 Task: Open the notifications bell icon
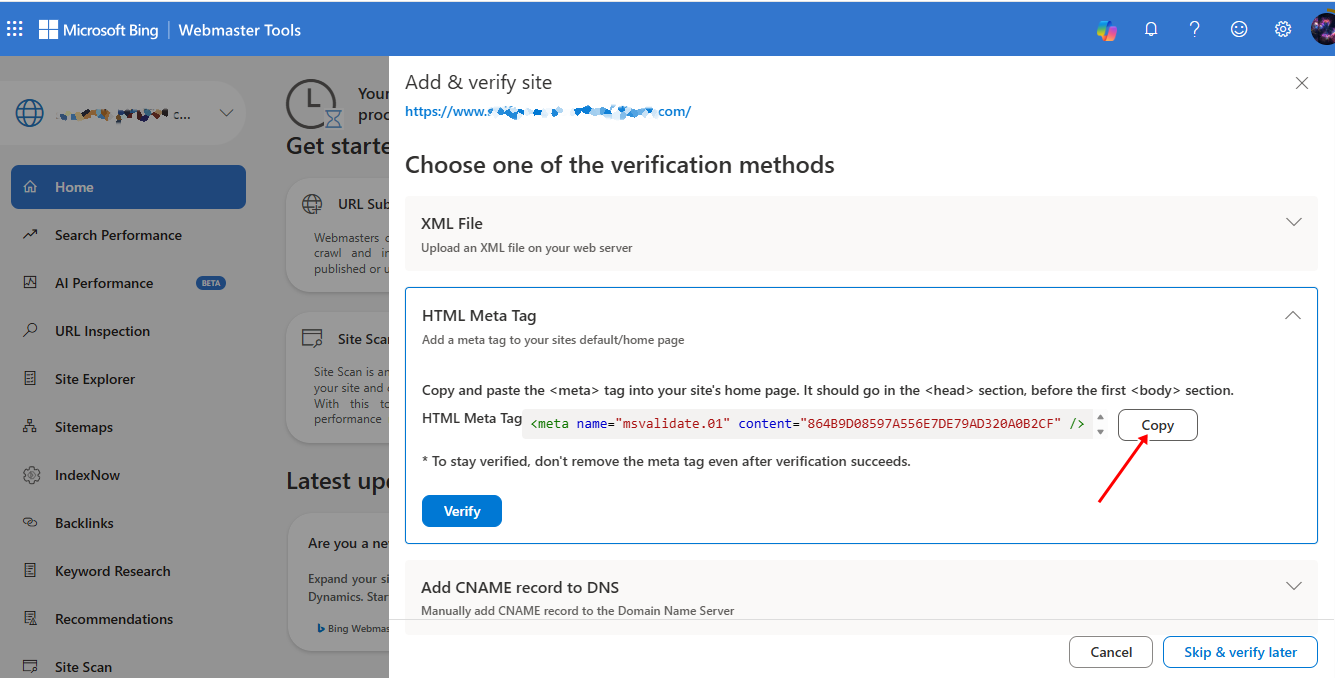pos(1151,29)
